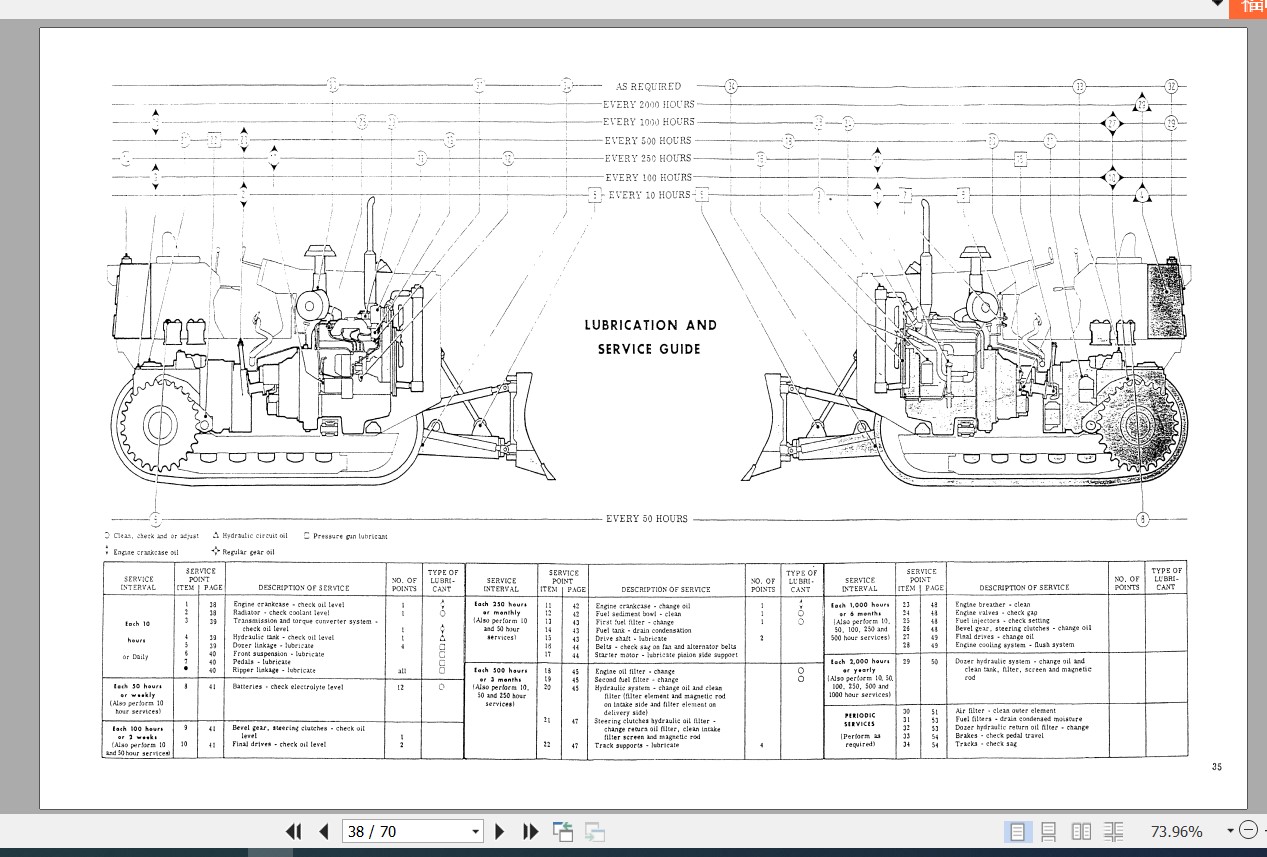Jump to the first page
This screenshot has height=857, width=1267.
click(x=293, y=831)
